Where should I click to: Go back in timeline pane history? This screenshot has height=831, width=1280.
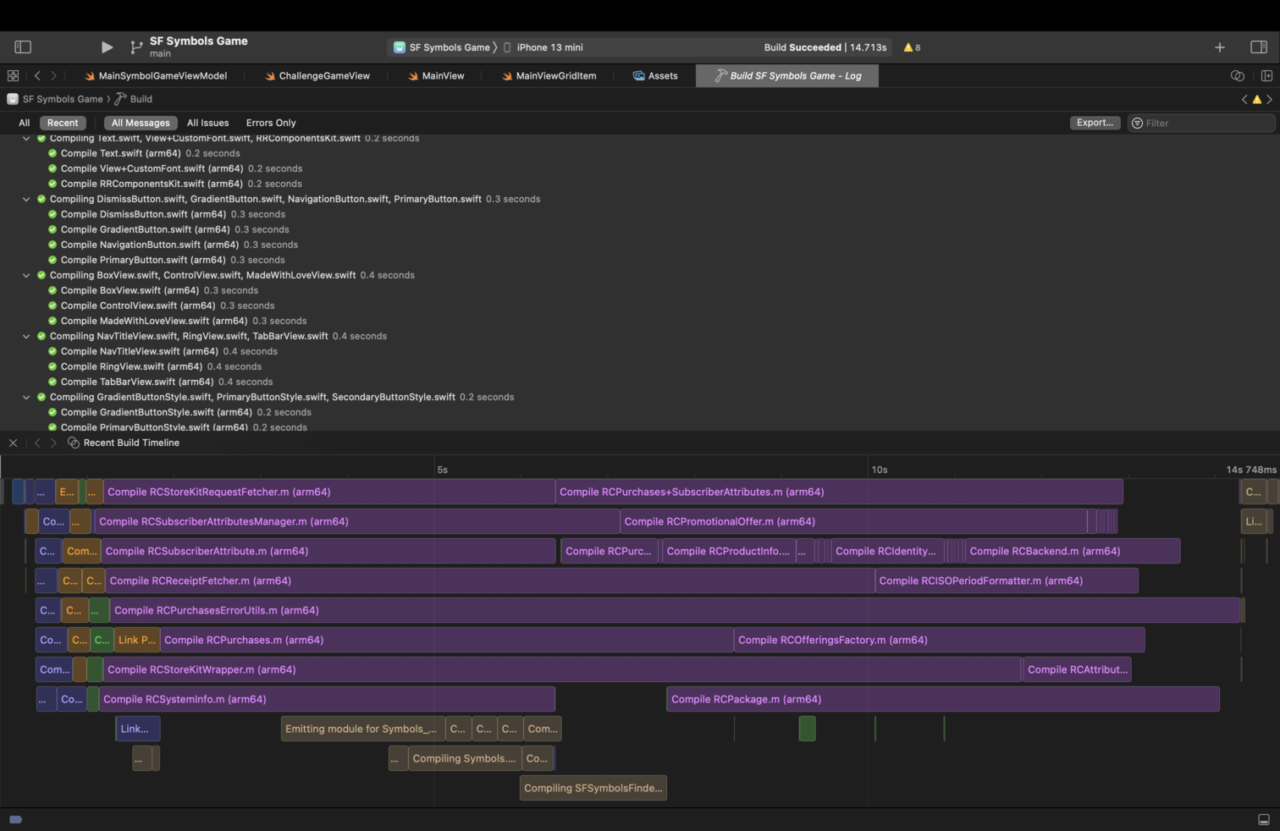pos(37,443)
